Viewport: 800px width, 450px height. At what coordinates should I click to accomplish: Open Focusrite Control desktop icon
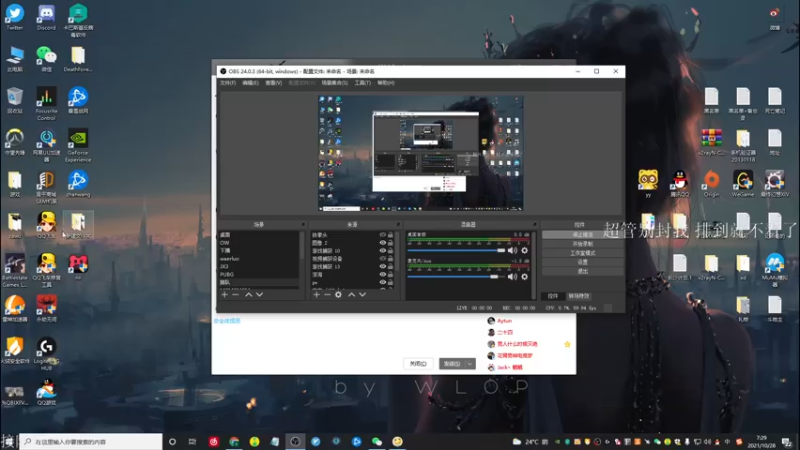pos(46,104)
